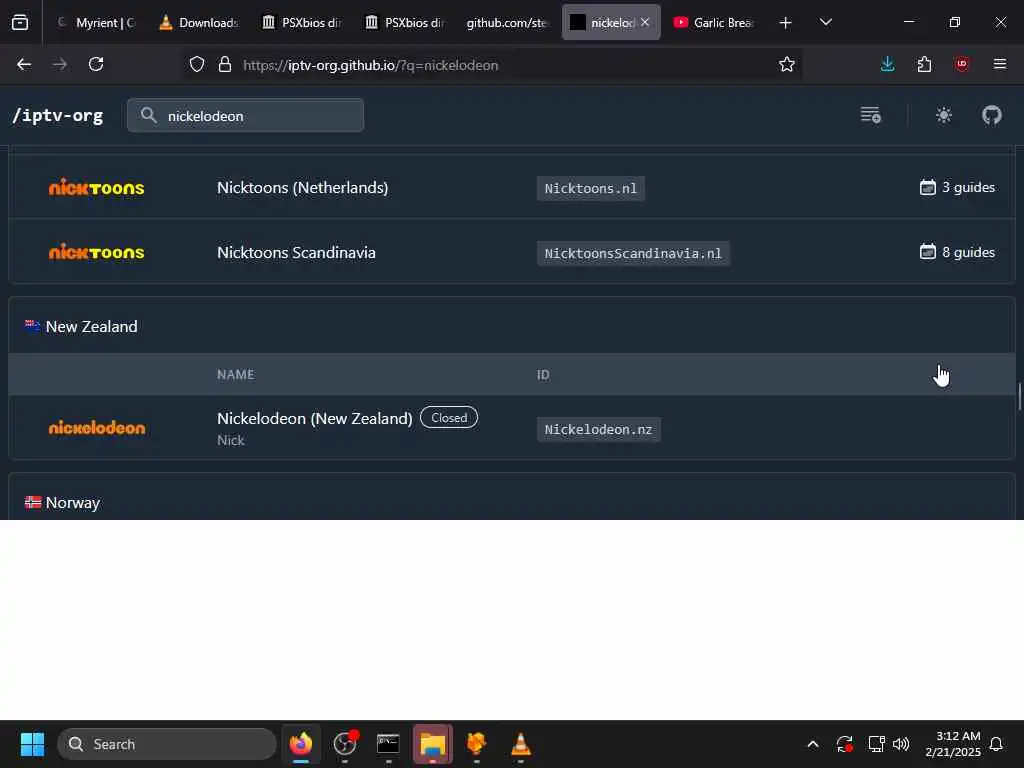The width and height of the screenshot is (1024, 768).
Task: List all tabs with the chevron
Action: [x=825, y=22]
